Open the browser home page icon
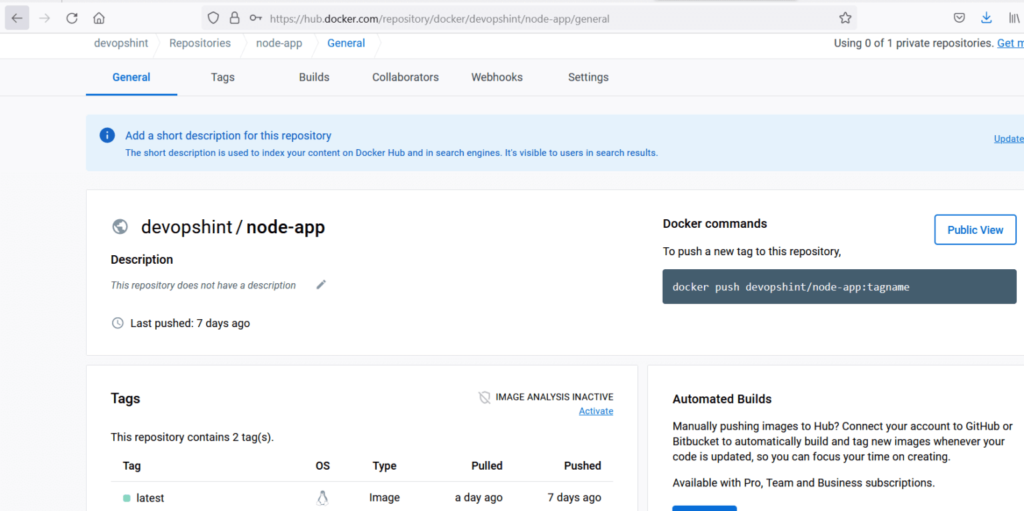This screenshot has width=1024, height=511. 99,18
